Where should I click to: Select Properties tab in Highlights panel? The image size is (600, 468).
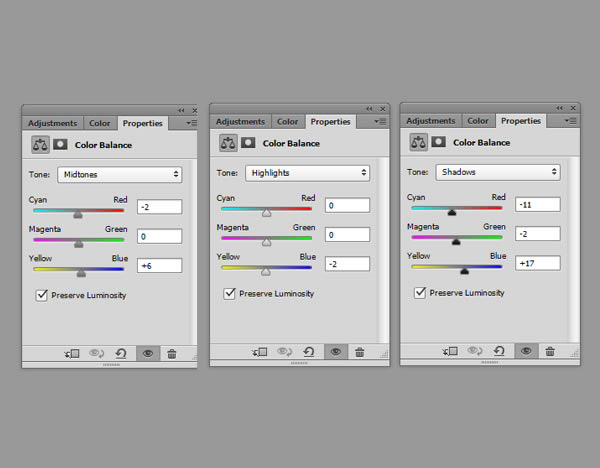coord(331,122)
